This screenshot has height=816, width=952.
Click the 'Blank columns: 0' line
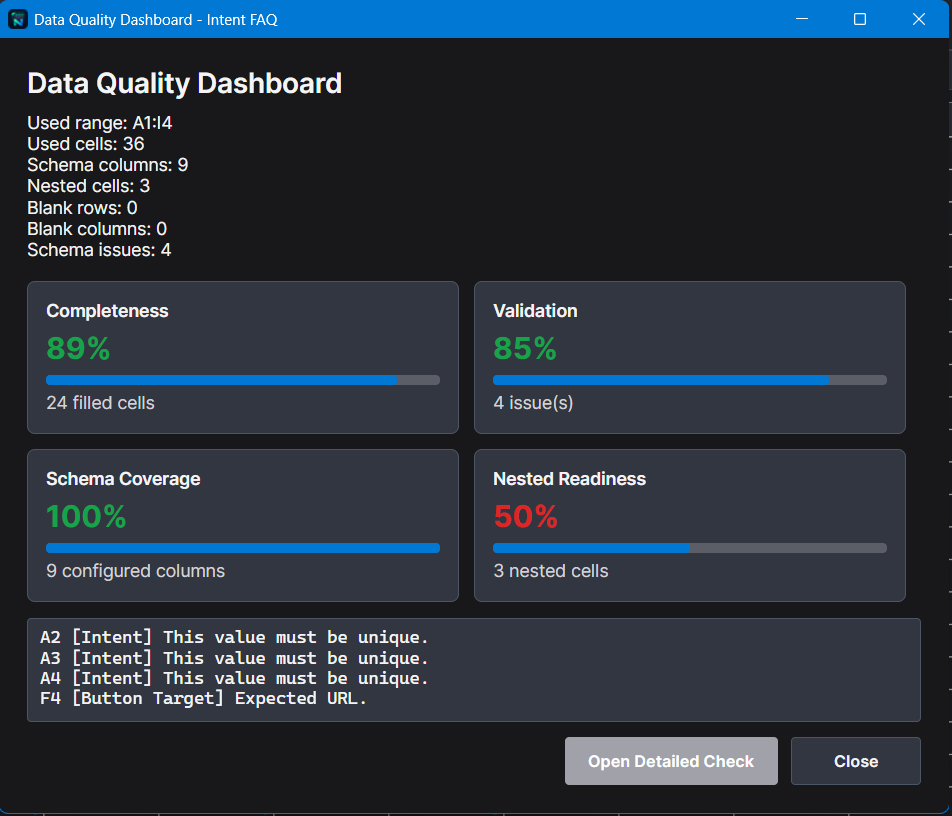tap(97, 229)
